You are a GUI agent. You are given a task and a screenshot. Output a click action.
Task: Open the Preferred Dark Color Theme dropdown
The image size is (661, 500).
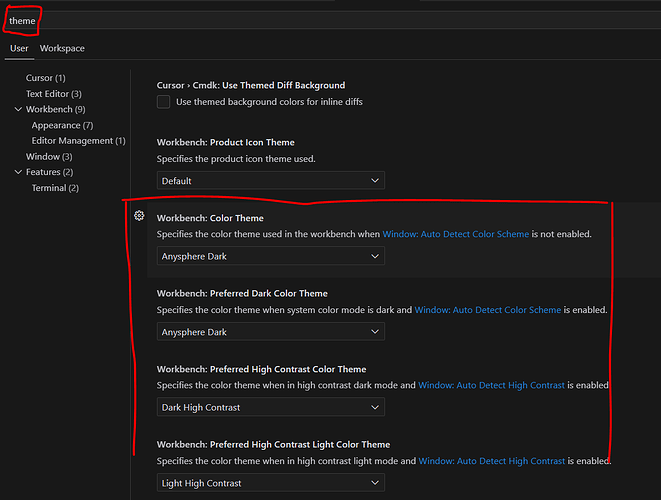271,332
